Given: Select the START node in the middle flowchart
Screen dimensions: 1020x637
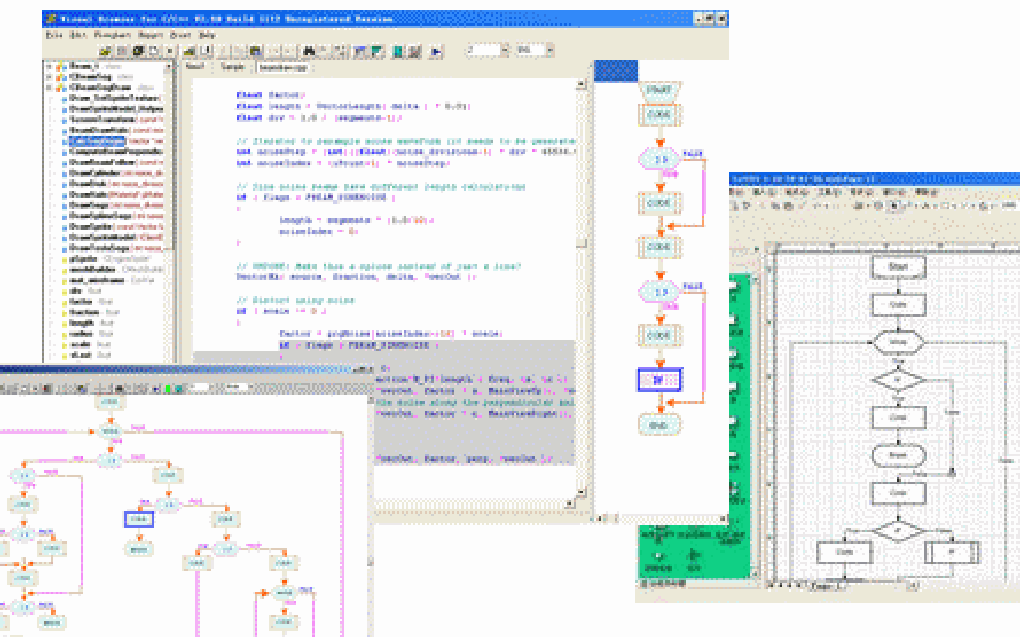Looking at the screenshot, I should click(658, 90).
